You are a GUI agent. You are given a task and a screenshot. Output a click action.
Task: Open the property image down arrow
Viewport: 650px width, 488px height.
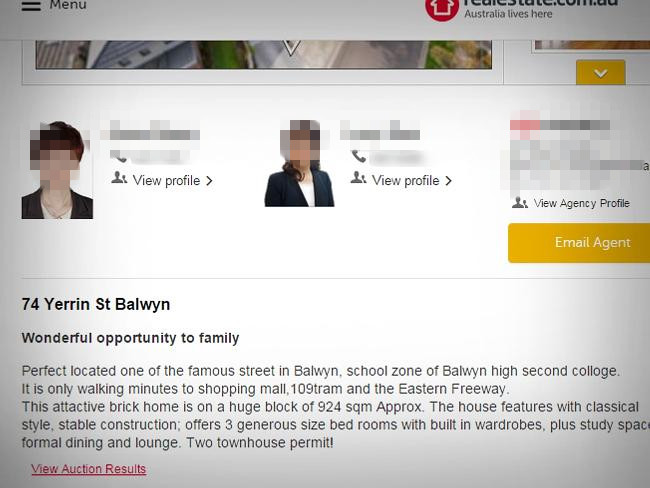coord(291,47)
